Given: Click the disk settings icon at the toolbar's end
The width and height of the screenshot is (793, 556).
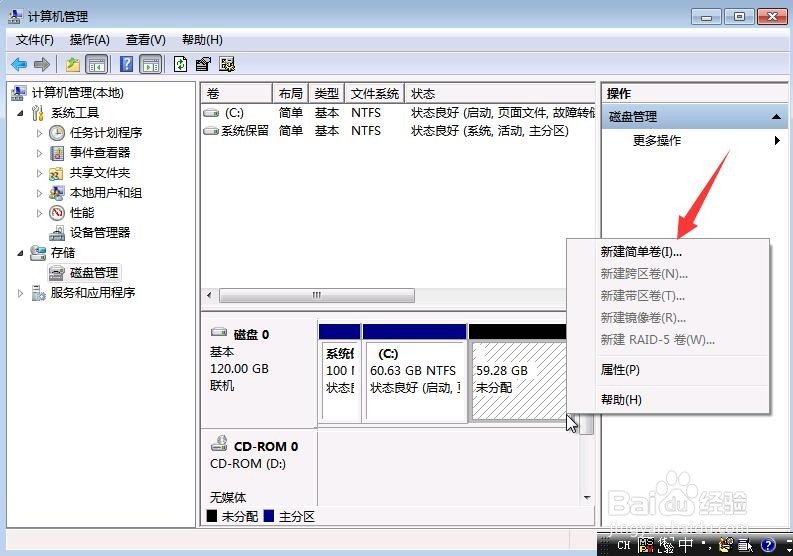Looking at the screenshot, I should click(x=227, y=64).
